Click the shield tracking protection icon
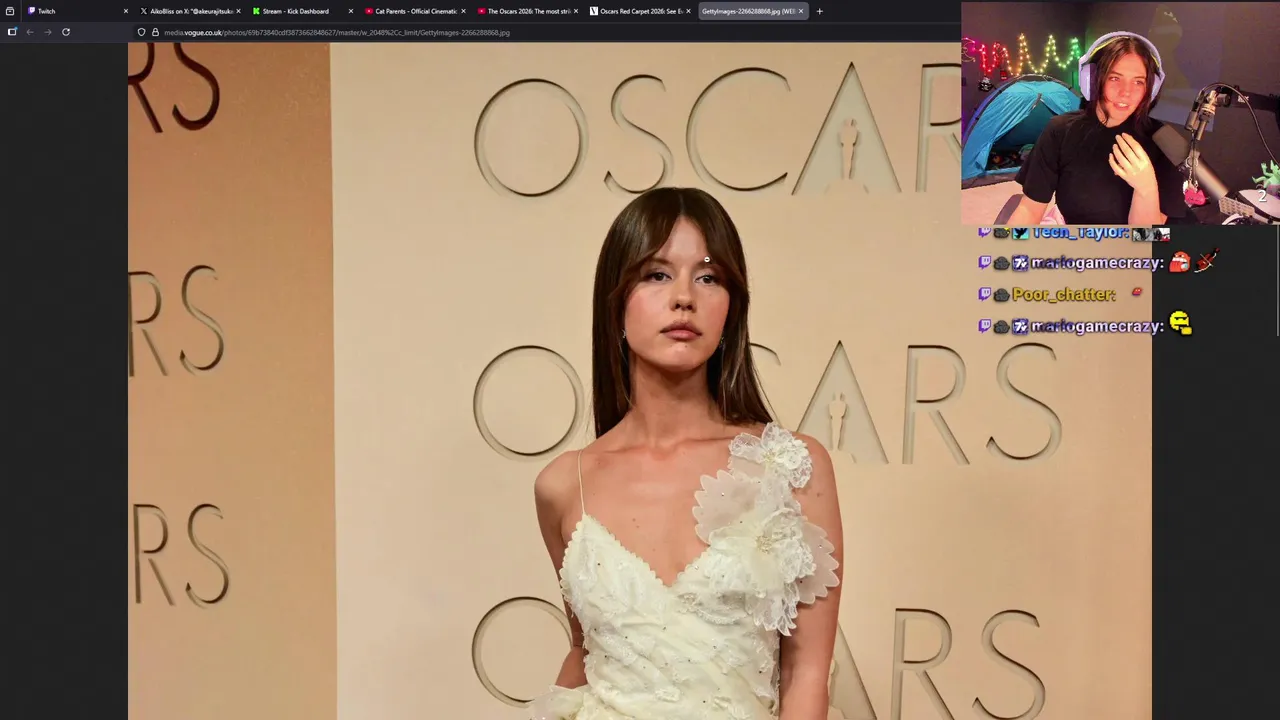This screenshot has width=1280, height=720. [x=141, y=32]
